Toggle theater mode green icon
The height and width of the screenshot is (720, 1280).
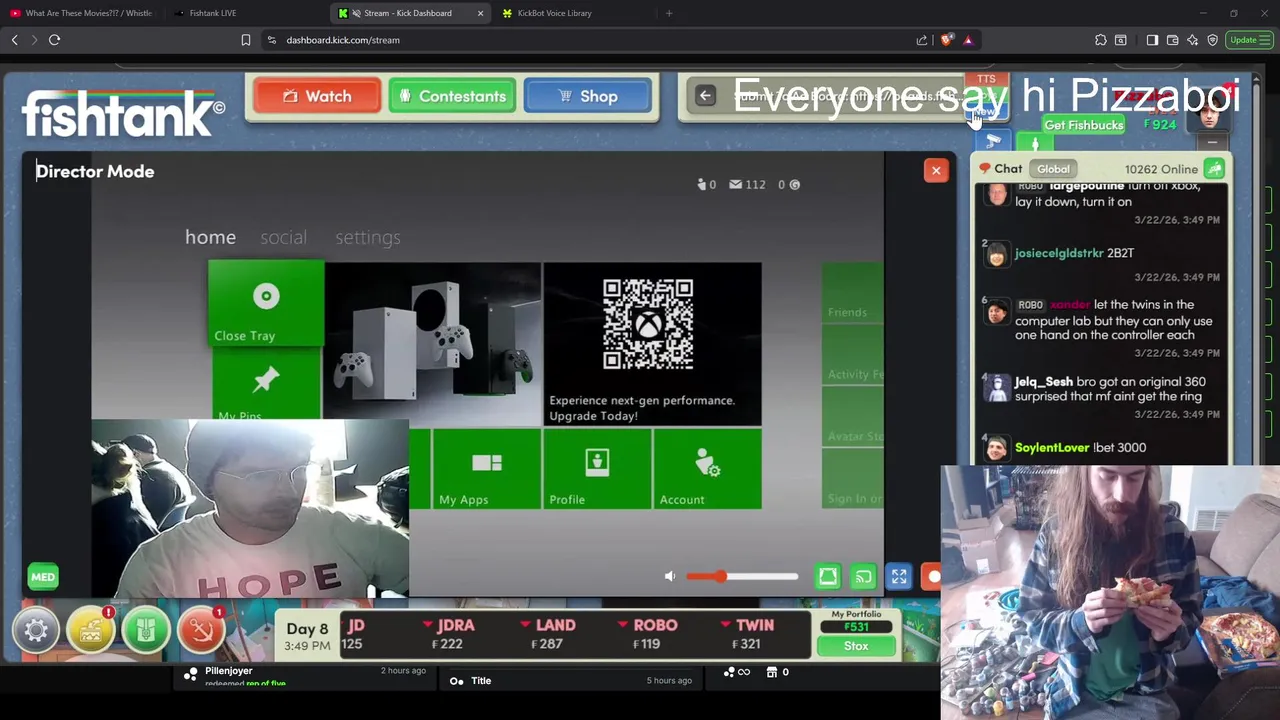[x=828, y=577]
